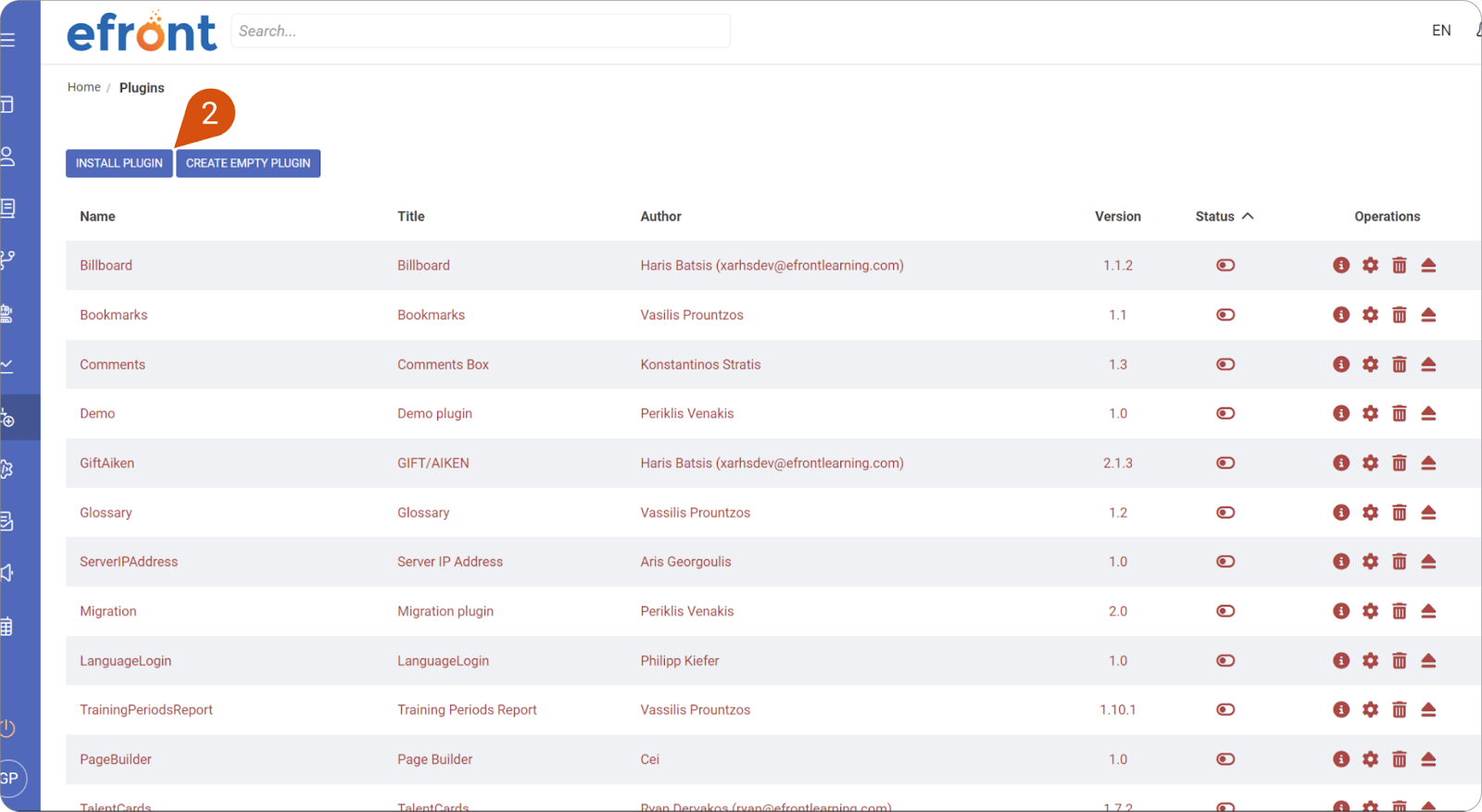This screenshot has height=812, width=1482.
Task: Open calendar icon in left sidebar
Action: [x=7, y=627]
